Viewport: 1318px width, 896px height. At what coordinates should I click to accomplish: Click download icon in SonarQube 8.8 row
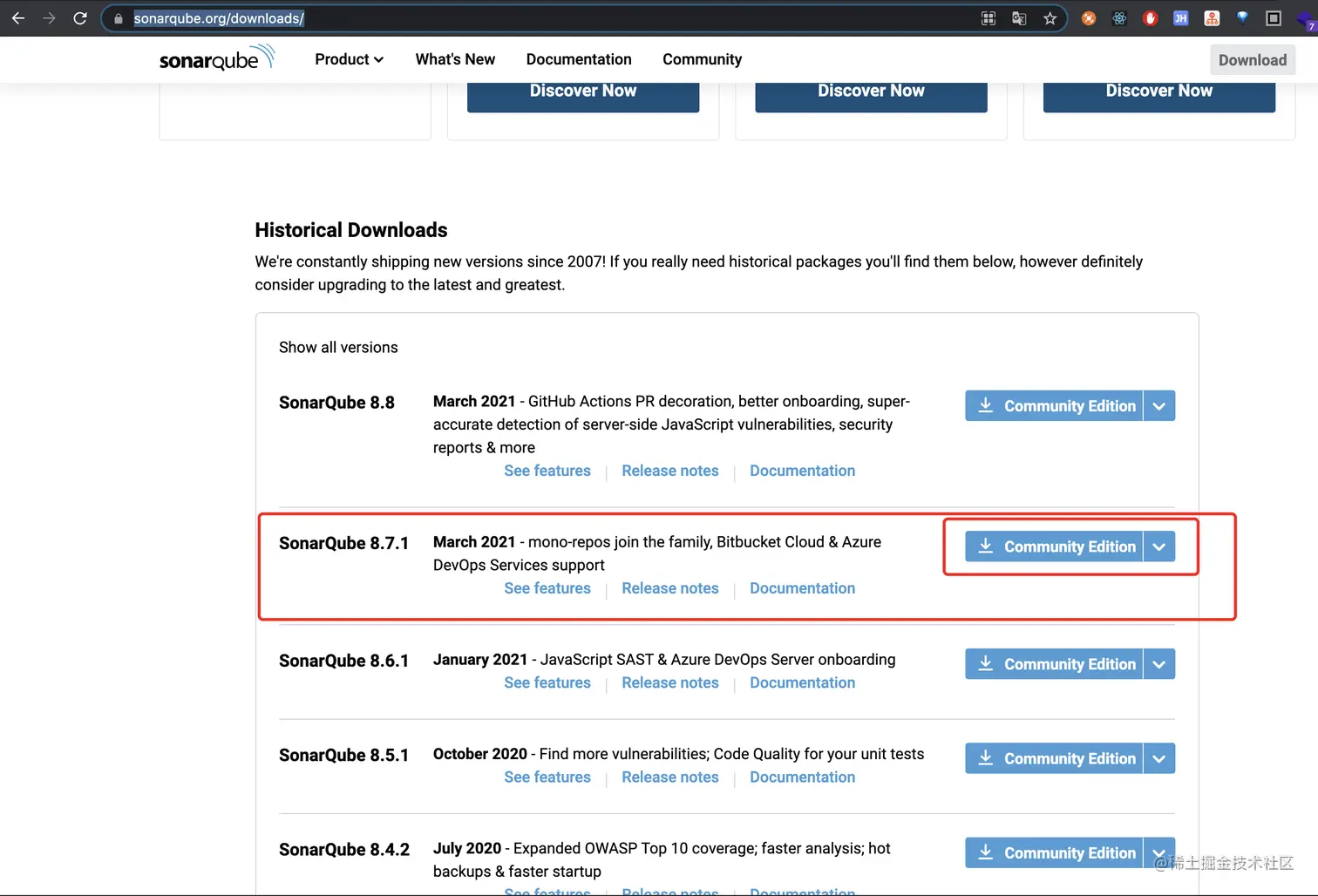[x=986, y=405]
